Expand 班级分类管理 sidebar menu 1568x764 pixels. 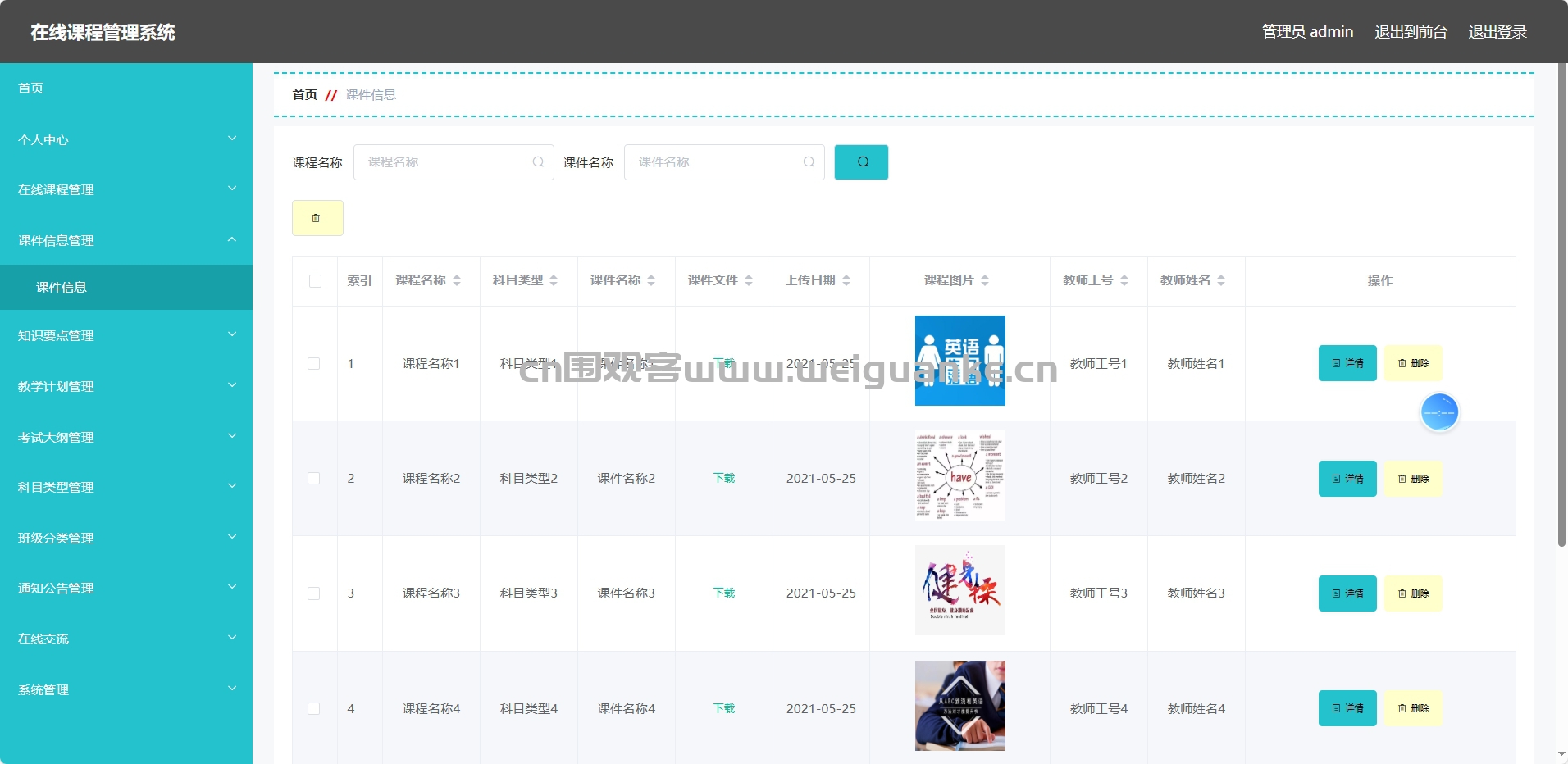point(126,538)
